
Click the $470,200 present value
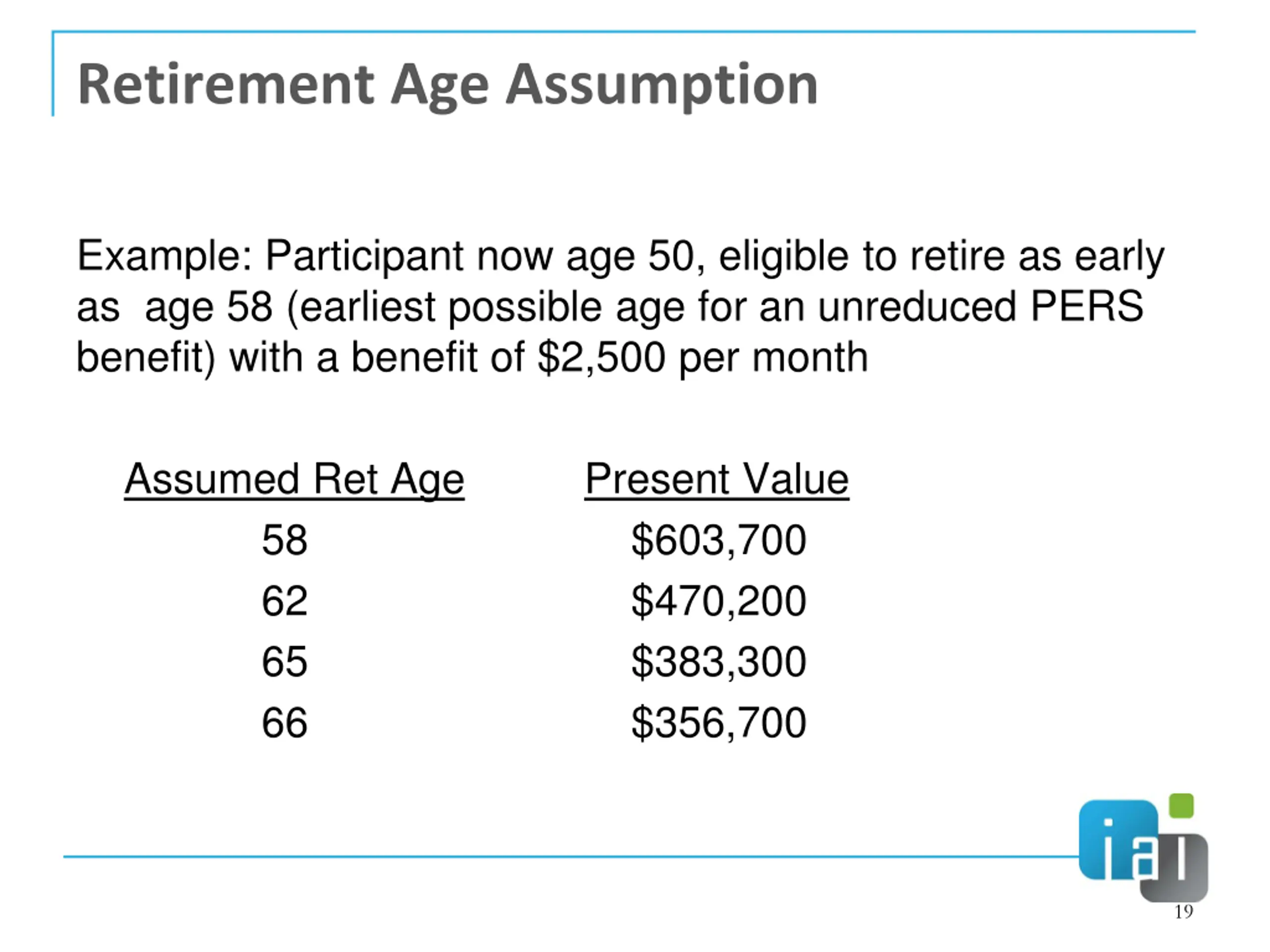(719, 601)
